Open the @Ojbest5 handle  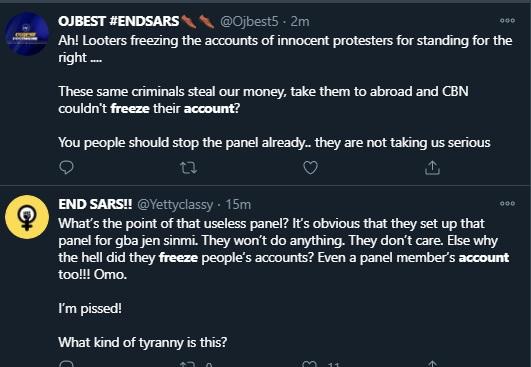[249, 22]
